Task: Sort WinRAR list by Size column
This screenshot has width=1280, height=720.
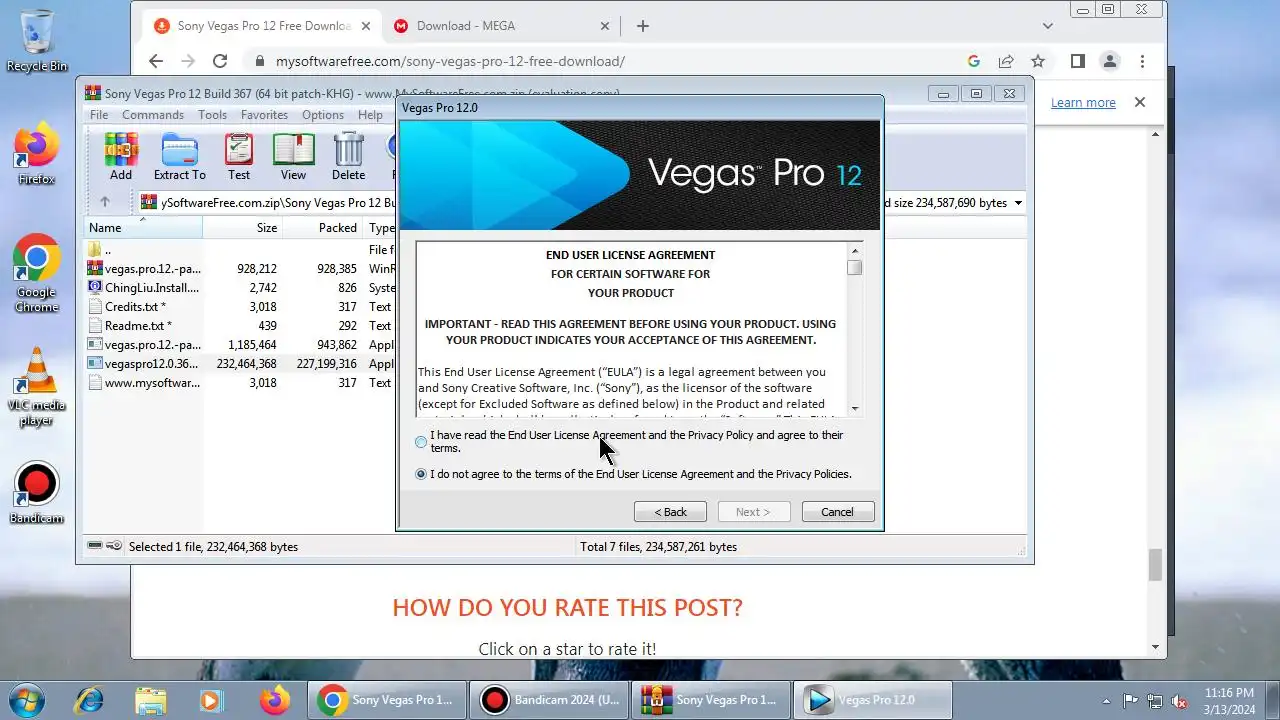Action: pos(242,228)
